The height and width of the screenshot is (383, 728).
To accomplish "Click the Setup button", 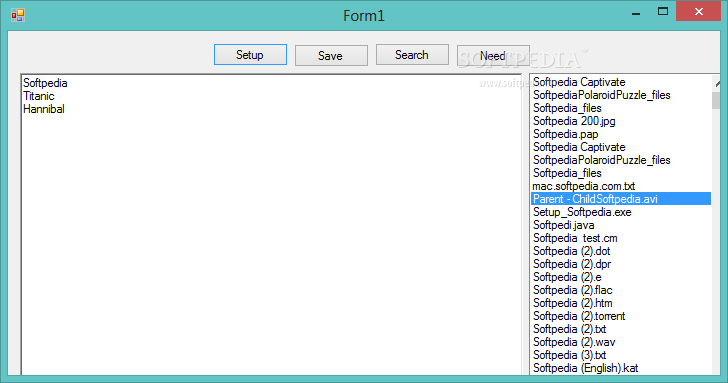I will pyautogui.click(x=250, y=55).
